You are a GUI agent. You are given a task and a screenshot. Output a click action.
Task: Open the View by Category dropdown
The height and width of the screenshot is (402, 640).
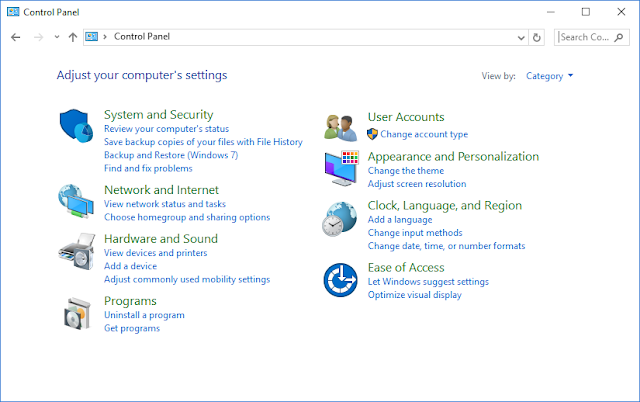(550, 76)
